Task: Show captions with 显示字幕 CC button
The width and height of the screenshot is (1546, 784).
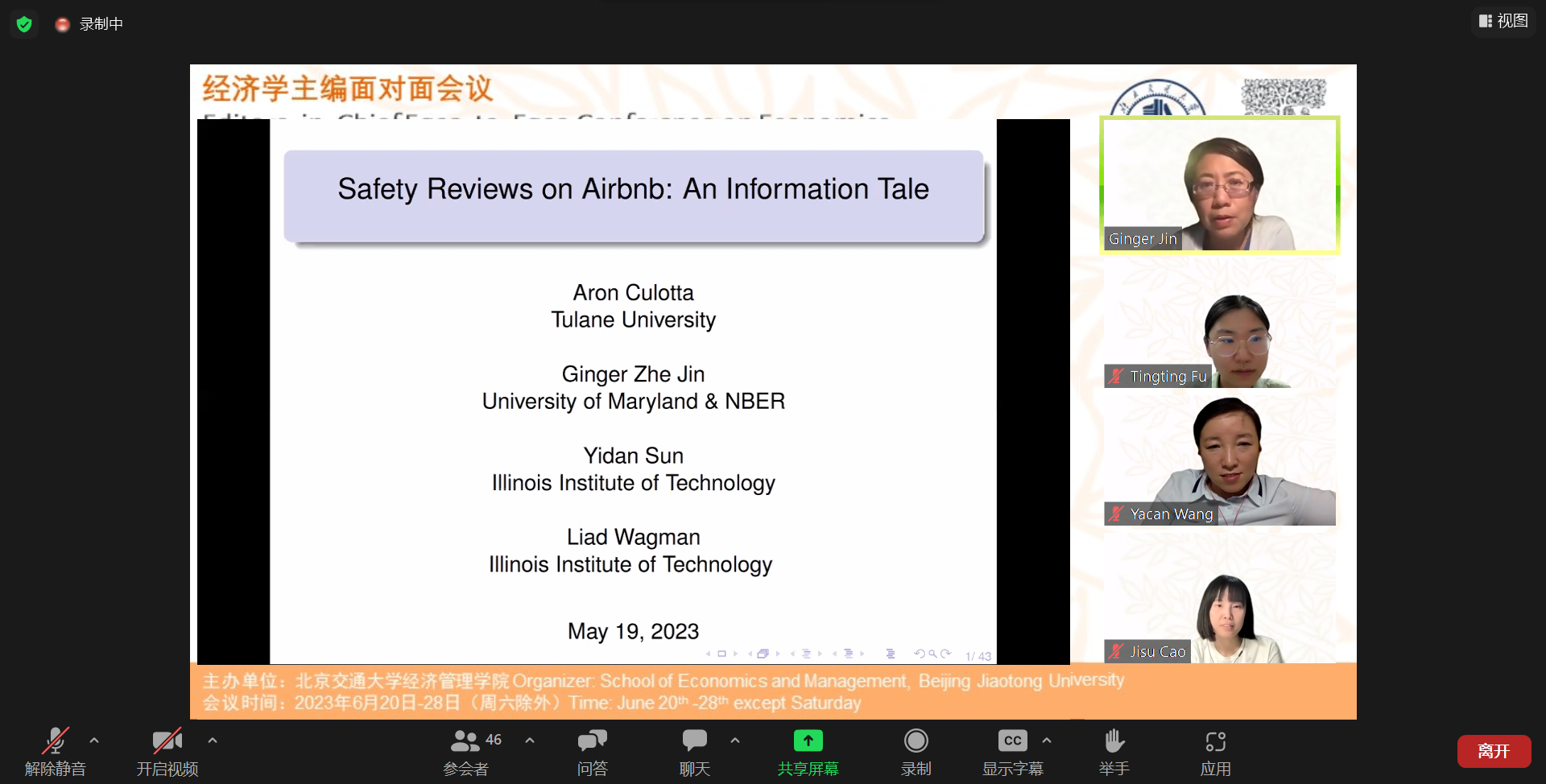Action: (1013, 752)
